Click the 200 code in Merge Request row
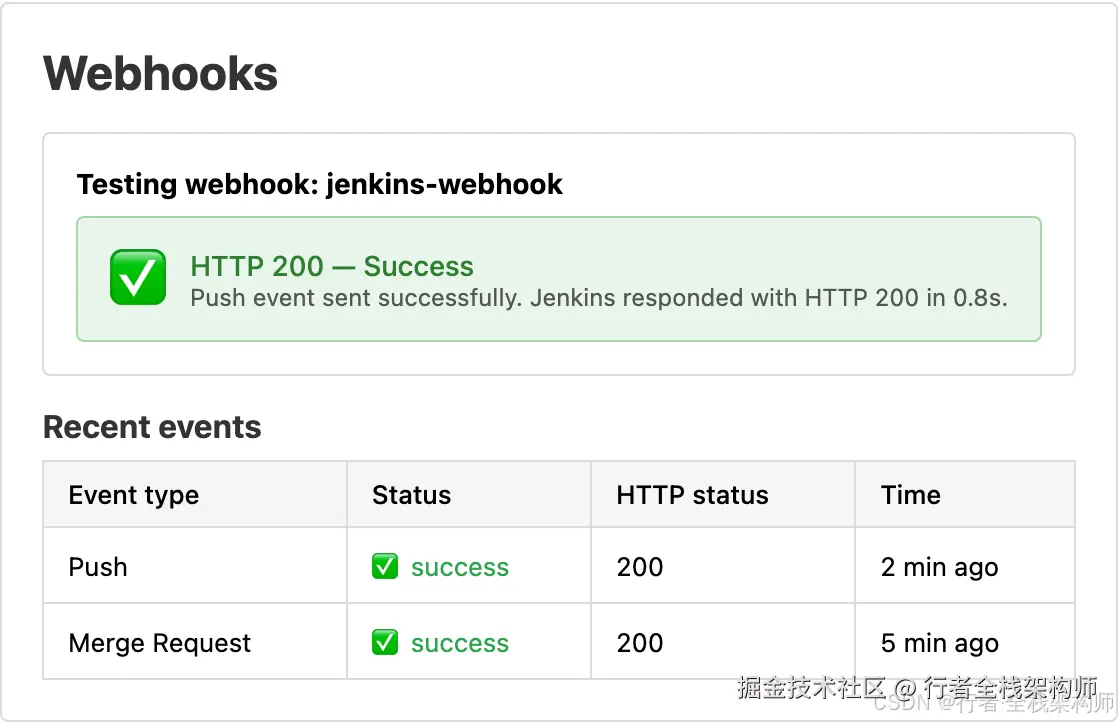The width and height of the screenshot is (1118, 722). coord(640,643)
